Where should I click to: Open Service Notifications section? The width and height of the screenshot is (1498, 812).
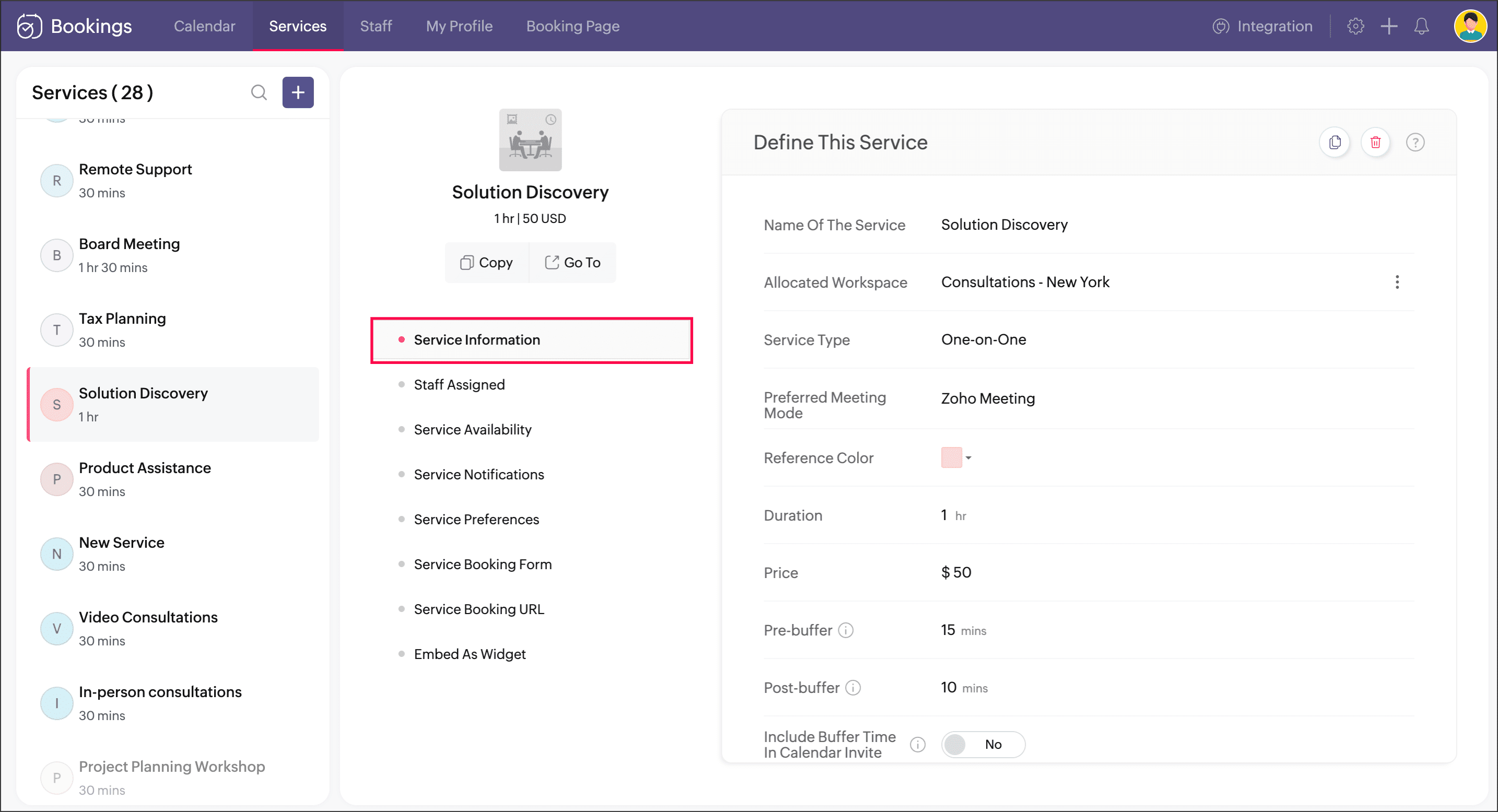pos(478,474)
